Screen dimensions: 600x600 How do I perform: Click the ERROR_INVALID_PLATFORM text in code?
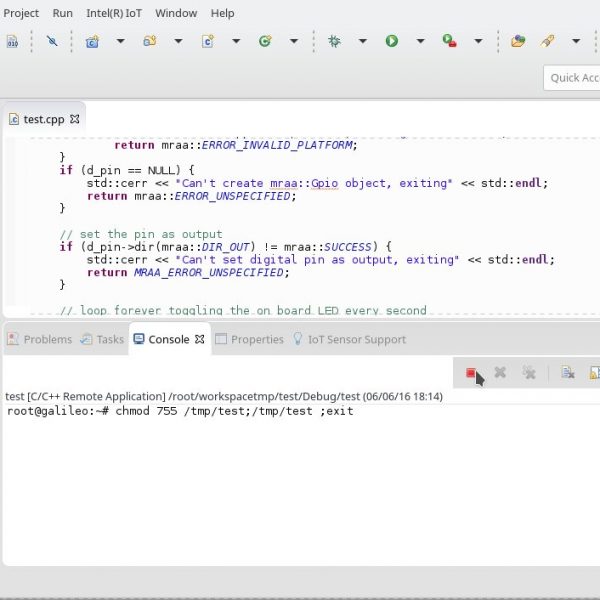[277, 145]
